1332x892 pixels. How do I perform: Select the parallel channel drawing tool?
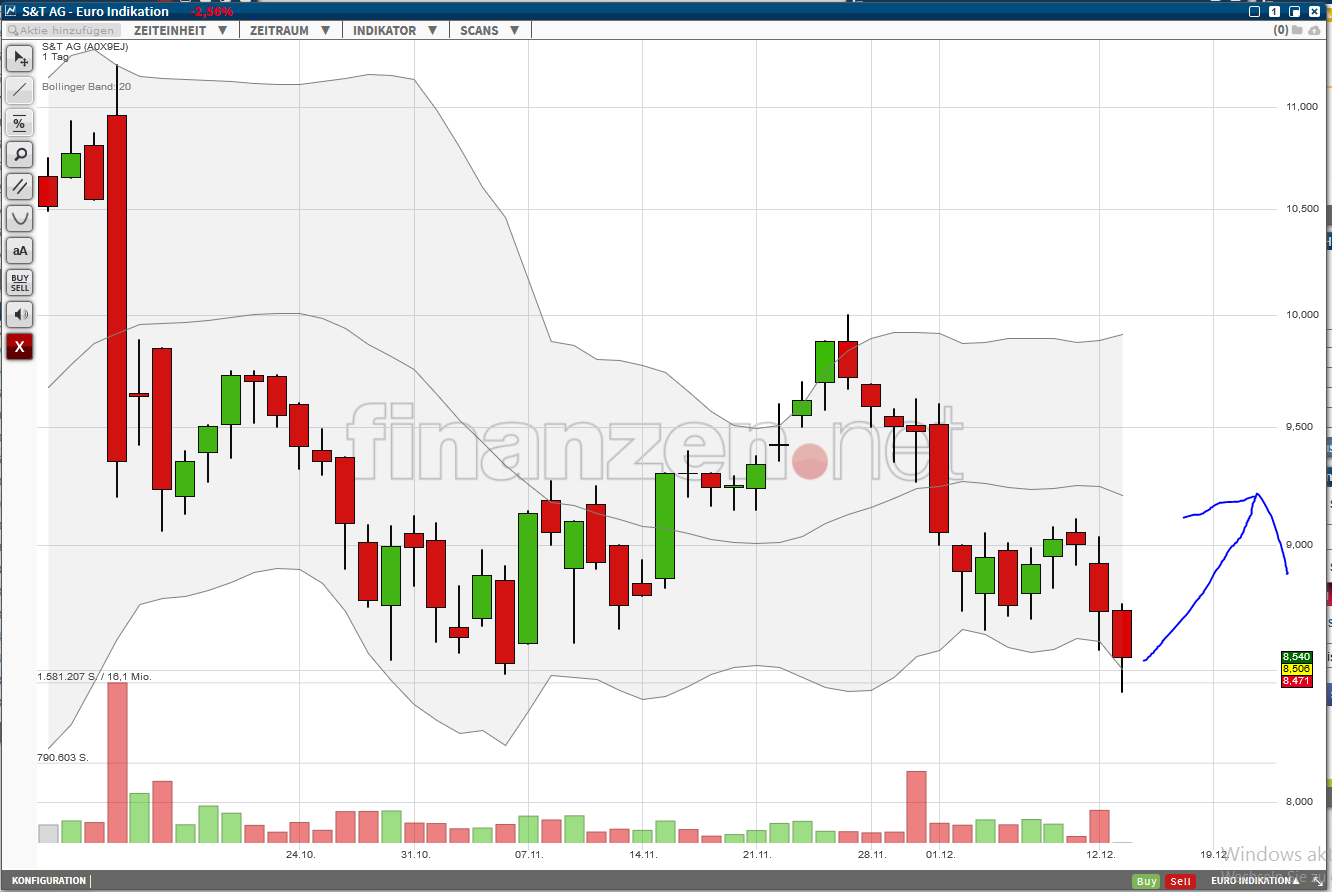tap(19, 186)
